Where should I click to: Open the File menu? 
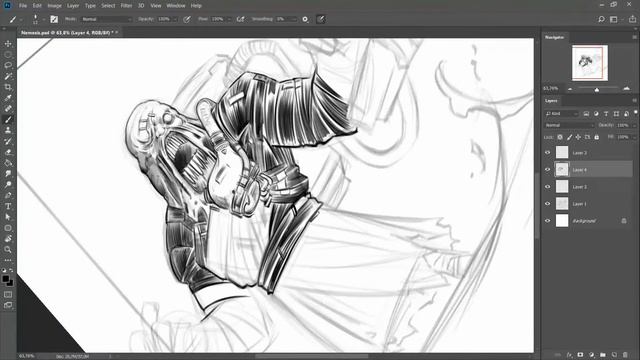point(23,6)
